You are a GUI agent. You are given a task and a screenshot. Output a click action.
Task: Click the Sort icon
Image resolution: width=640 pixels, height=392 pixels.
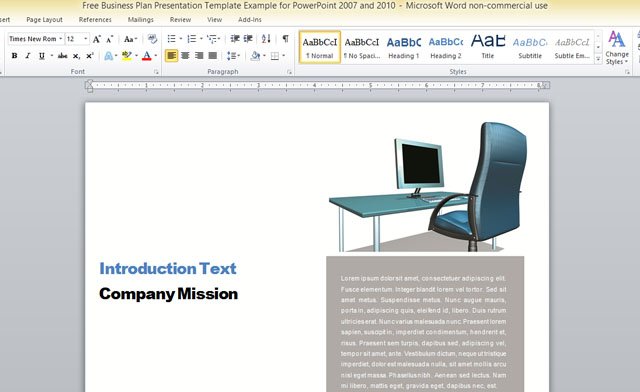(x=266, y=39)
